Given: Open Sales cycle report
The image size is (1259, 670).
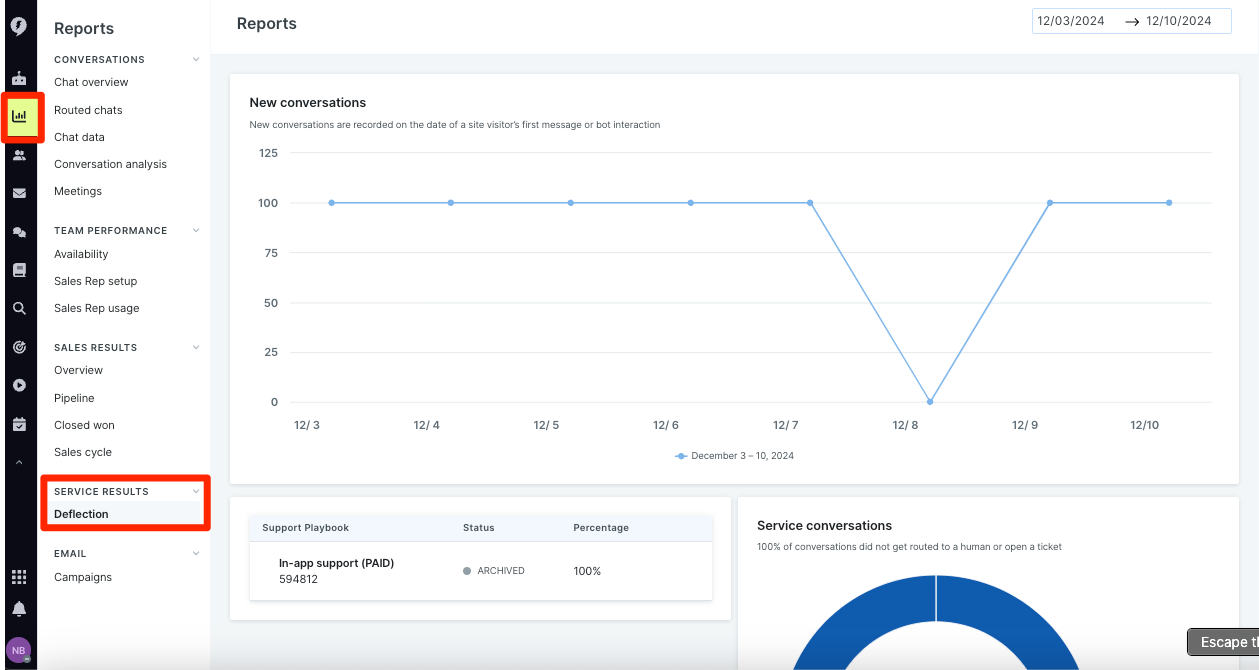Looking at the screenshot, I should coord(83,452).
